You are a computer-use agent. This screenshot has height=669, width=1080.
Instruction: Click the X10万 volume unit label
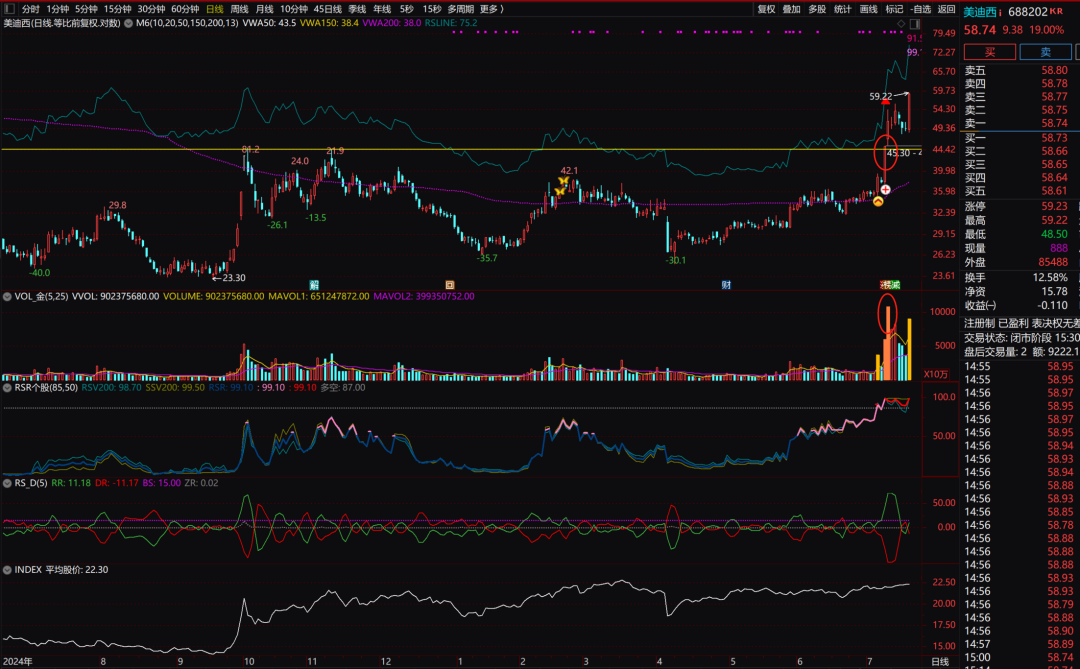point(935,374)
